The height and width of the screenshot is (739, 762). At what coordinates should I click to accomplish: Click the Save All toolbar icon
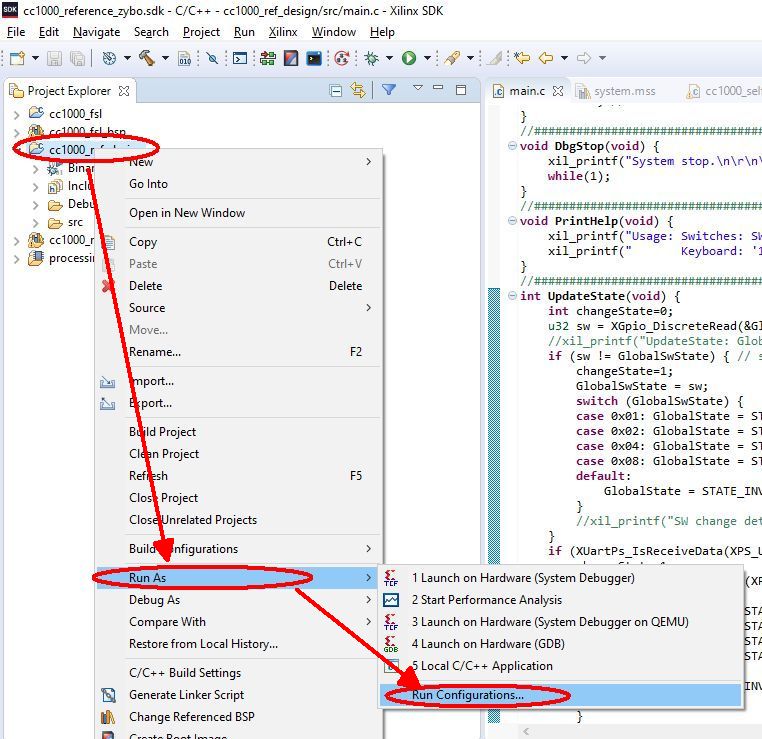point(78,58)
